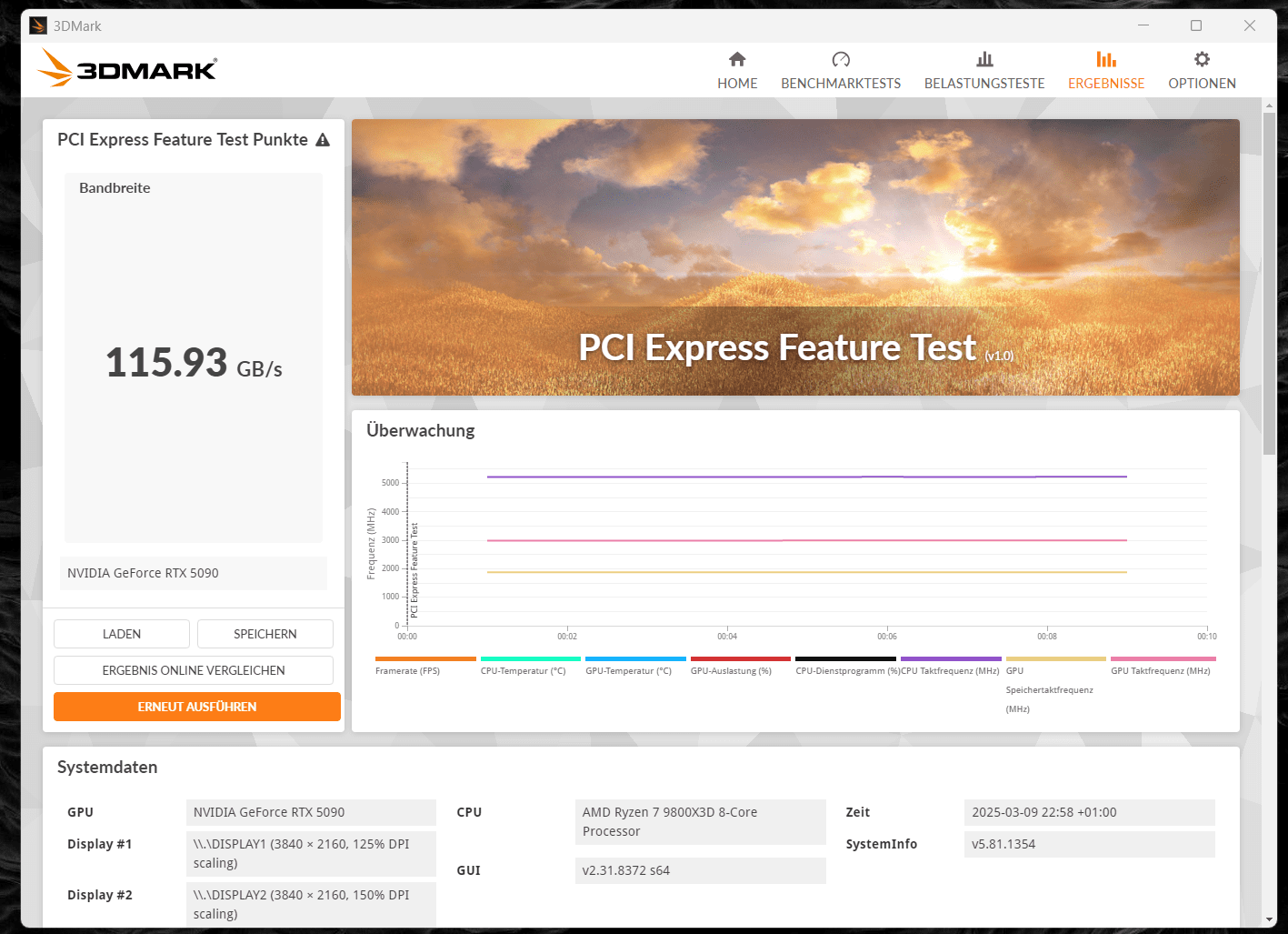Click the purple CPU frequency line in chart
The image size is (1288, 934).
807,477
